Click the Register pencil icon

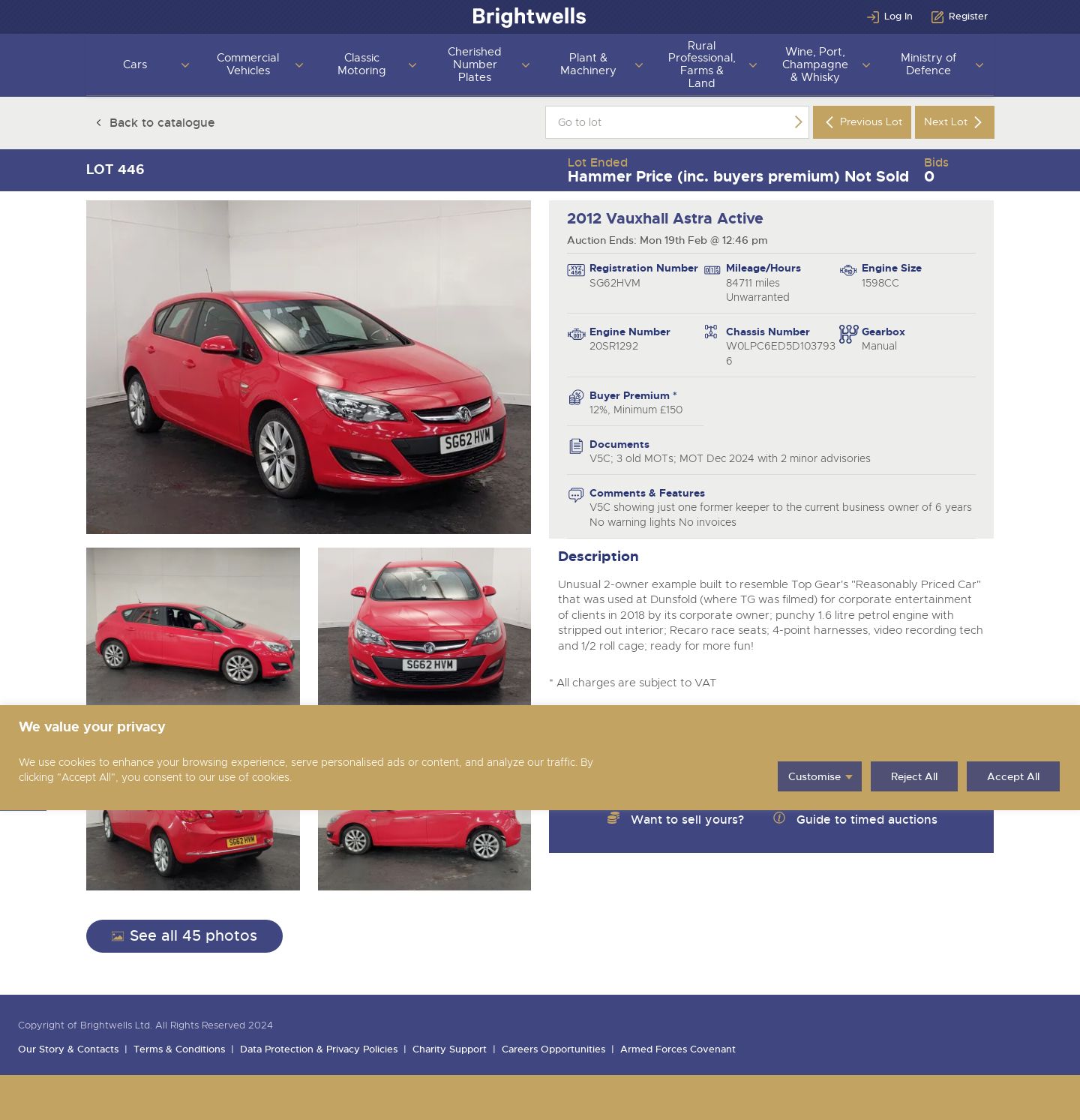tap(937, 17)
